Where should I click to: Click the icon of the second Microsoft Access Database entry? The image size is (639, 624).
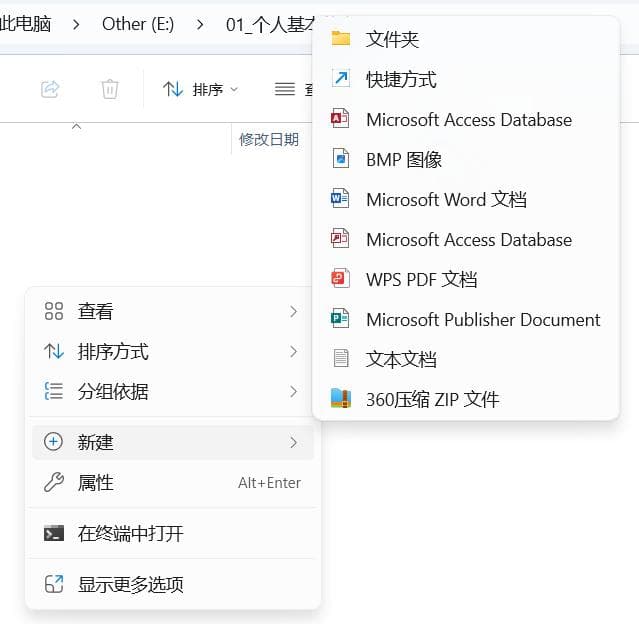[x=340, y=238]
